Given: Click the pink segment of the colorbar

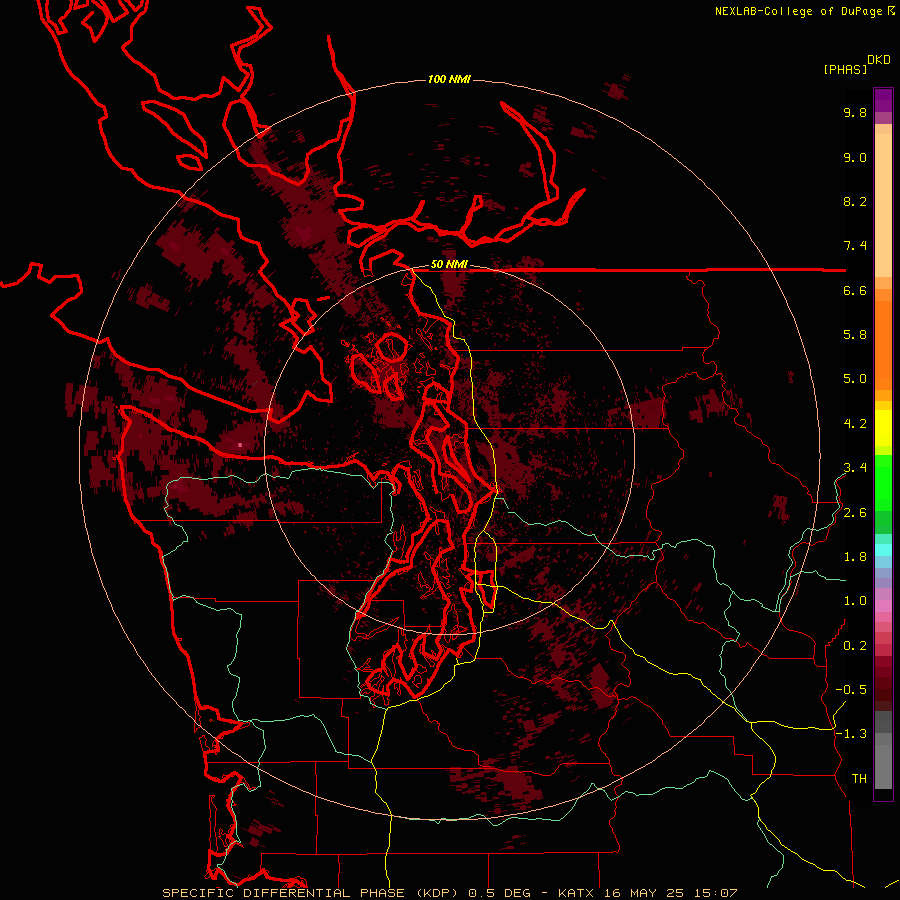Looking at the screenshot, I should 883,606.
